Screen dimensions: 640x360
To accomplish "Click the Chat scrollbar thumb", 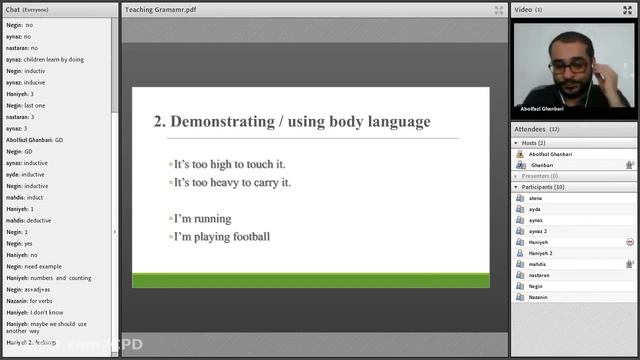I will click(115, 65).
